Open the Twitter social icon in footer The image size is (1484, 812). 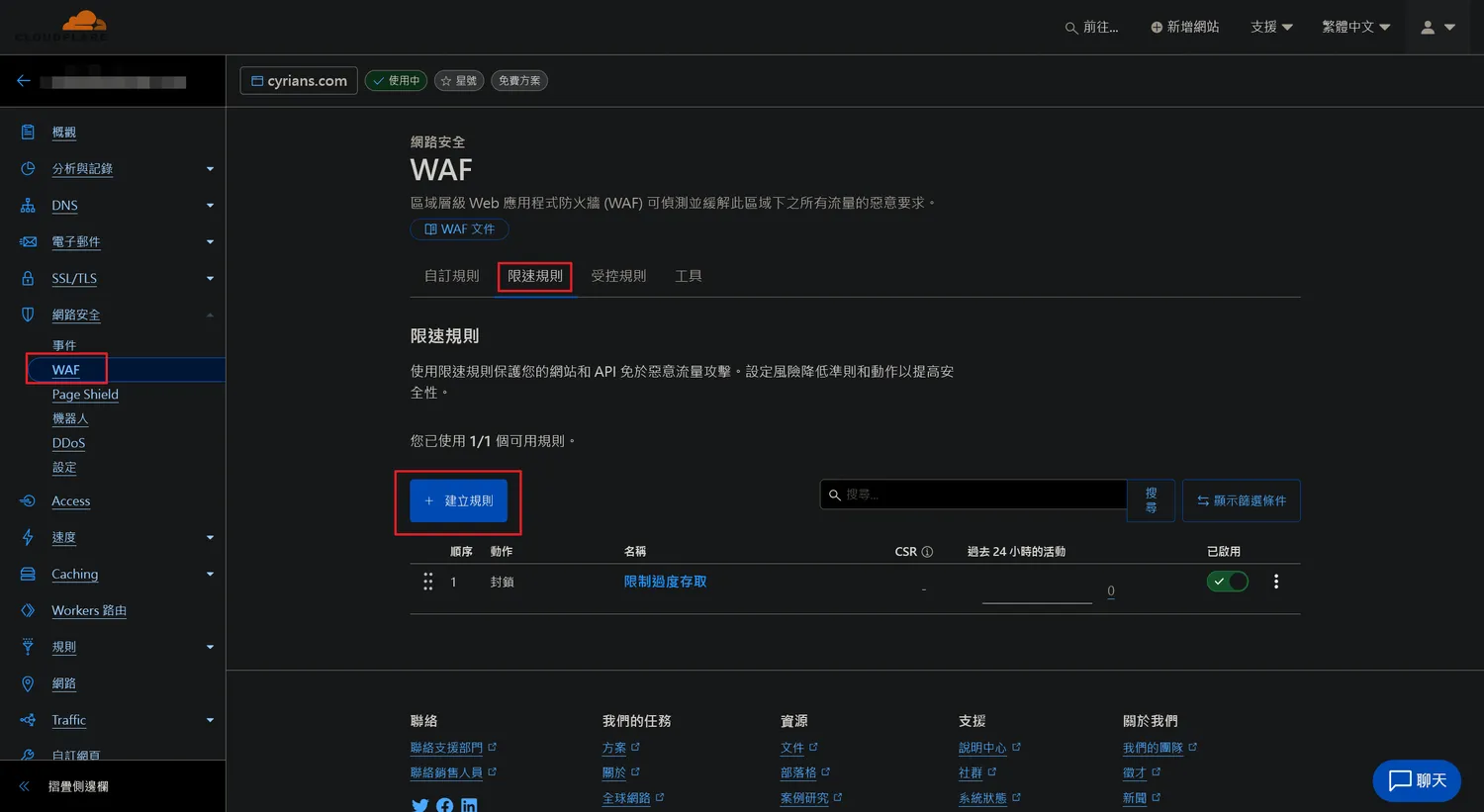pyautogui.click(x=419, y=805)
